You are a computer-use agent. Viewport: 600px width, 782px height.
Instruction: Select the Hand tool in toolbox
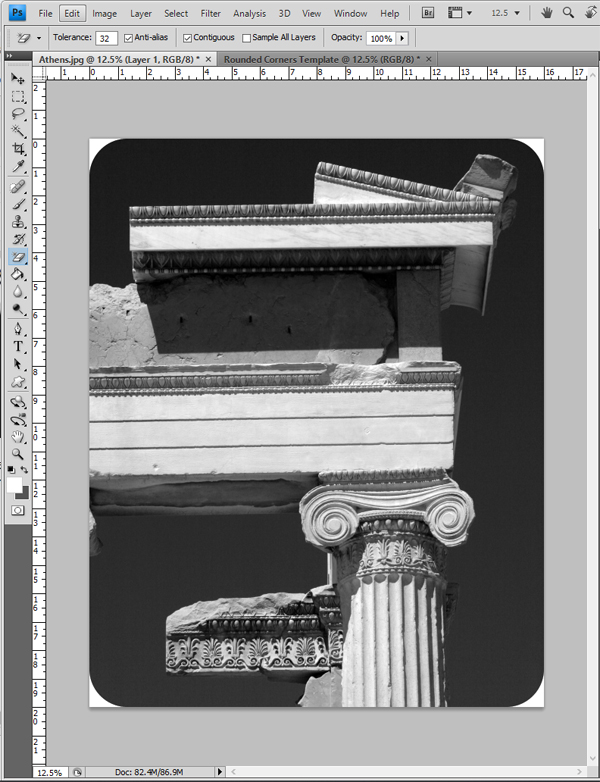pyautogui.click(x=18, y=437)
